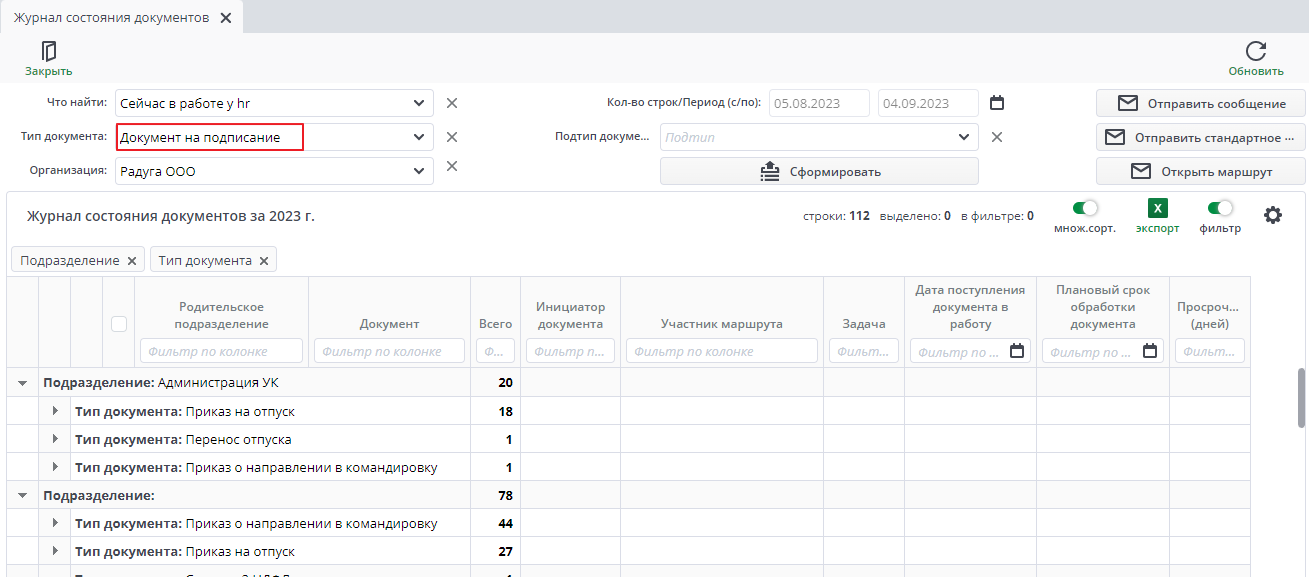The height and width of the screenshot is (577, 1309).
Task: Clear the Организация field with X
Action: point(452,167)
